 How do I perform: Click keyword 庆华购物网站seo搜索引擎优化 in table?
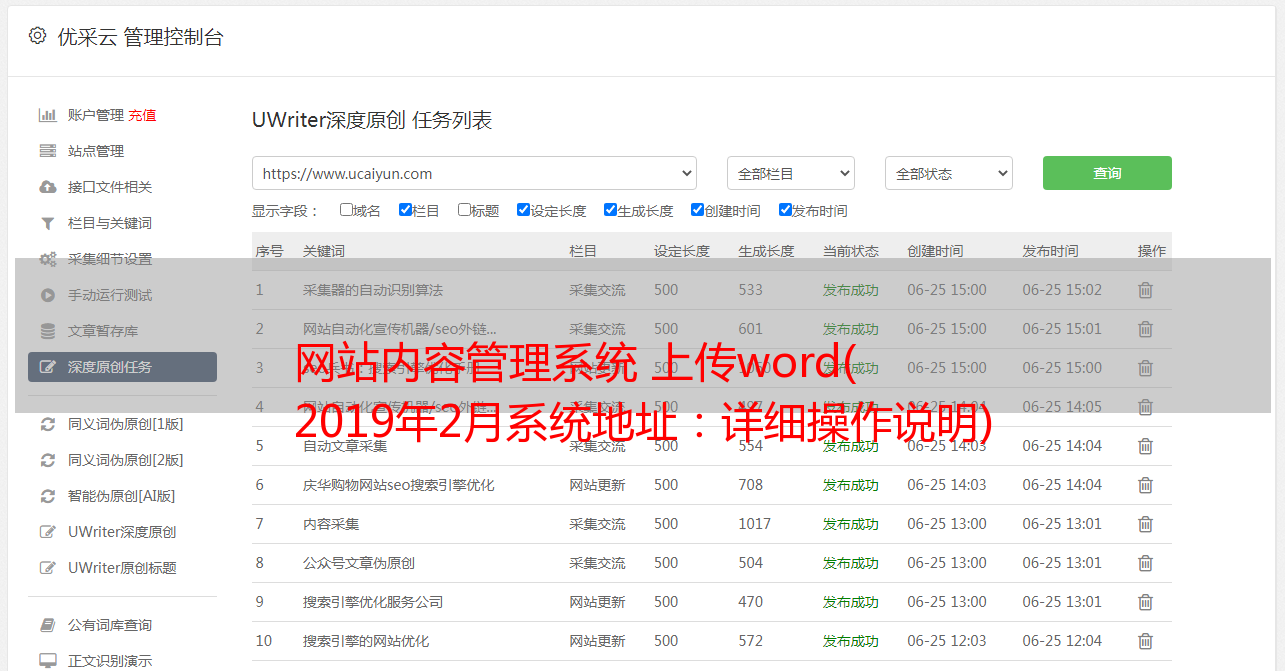coord(398,485)
